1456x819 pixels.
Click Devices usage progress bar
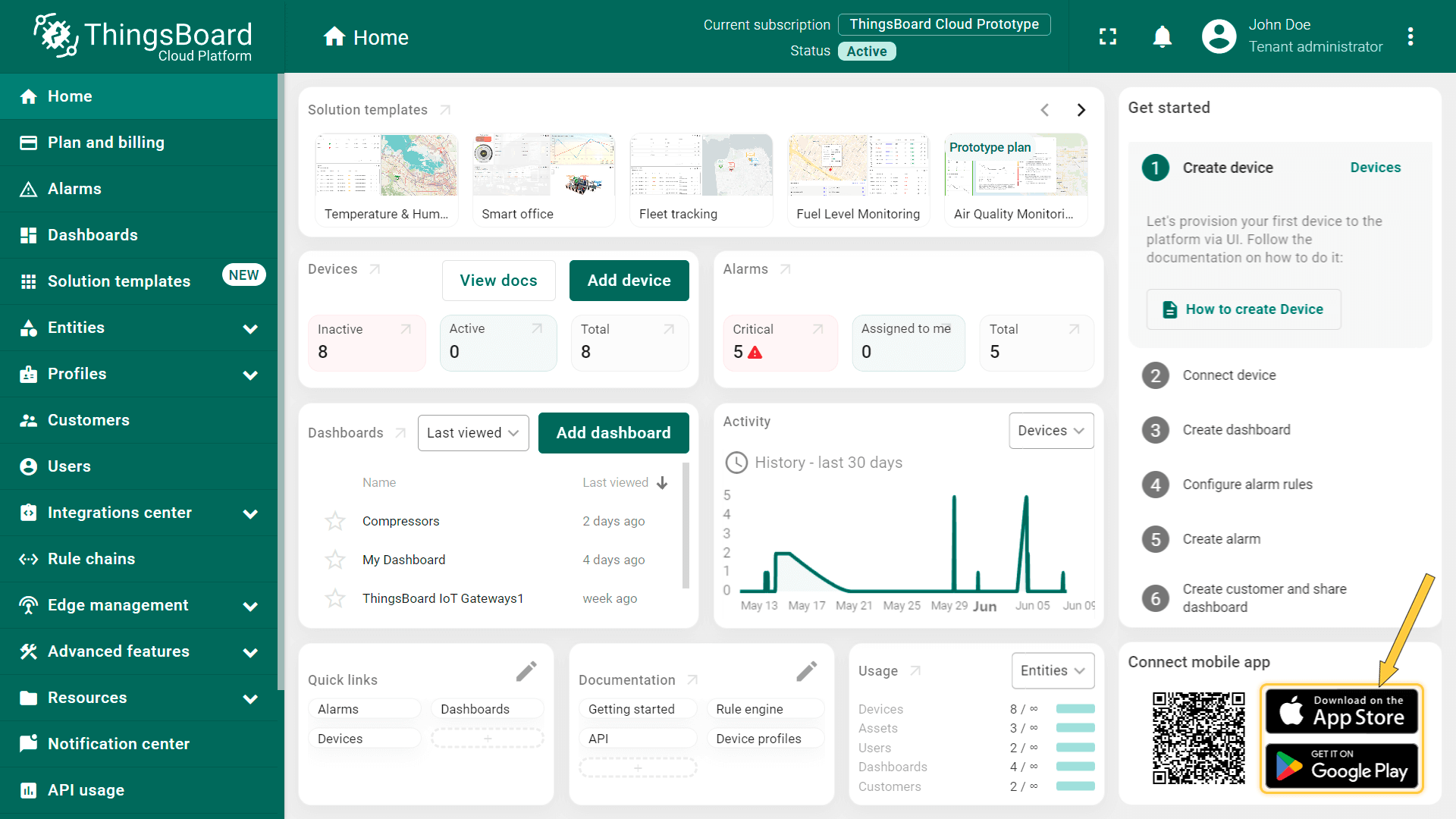(1075, 709)
